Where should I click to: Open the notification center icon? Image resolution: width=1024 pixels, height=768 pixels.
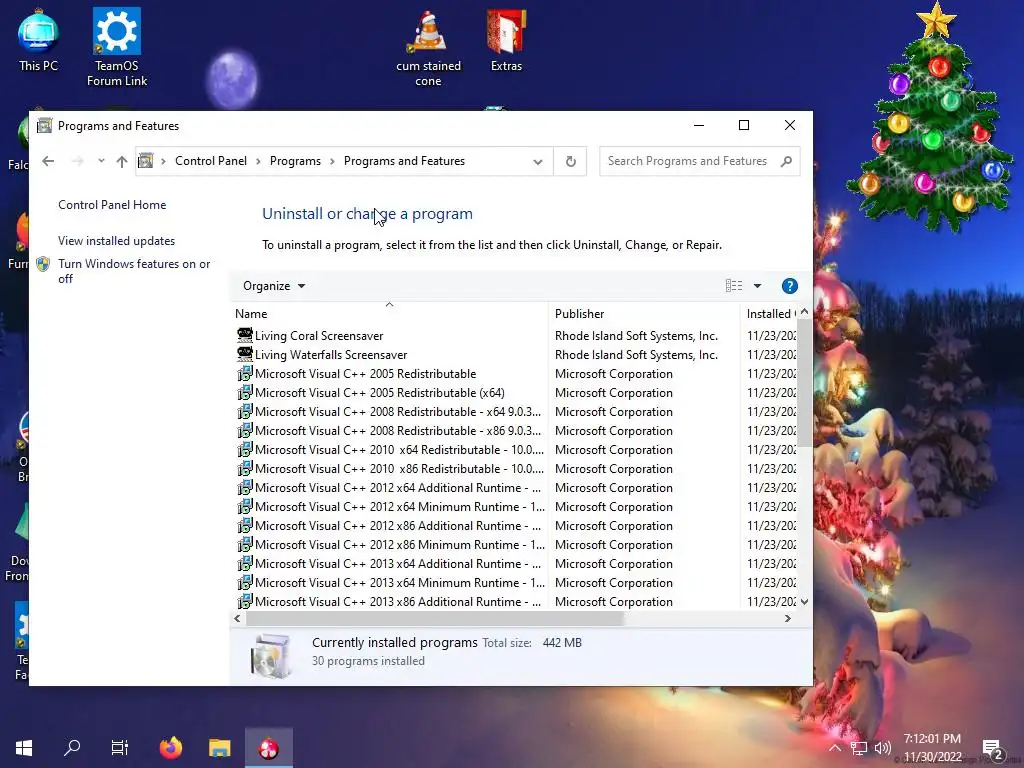[992, 749]
